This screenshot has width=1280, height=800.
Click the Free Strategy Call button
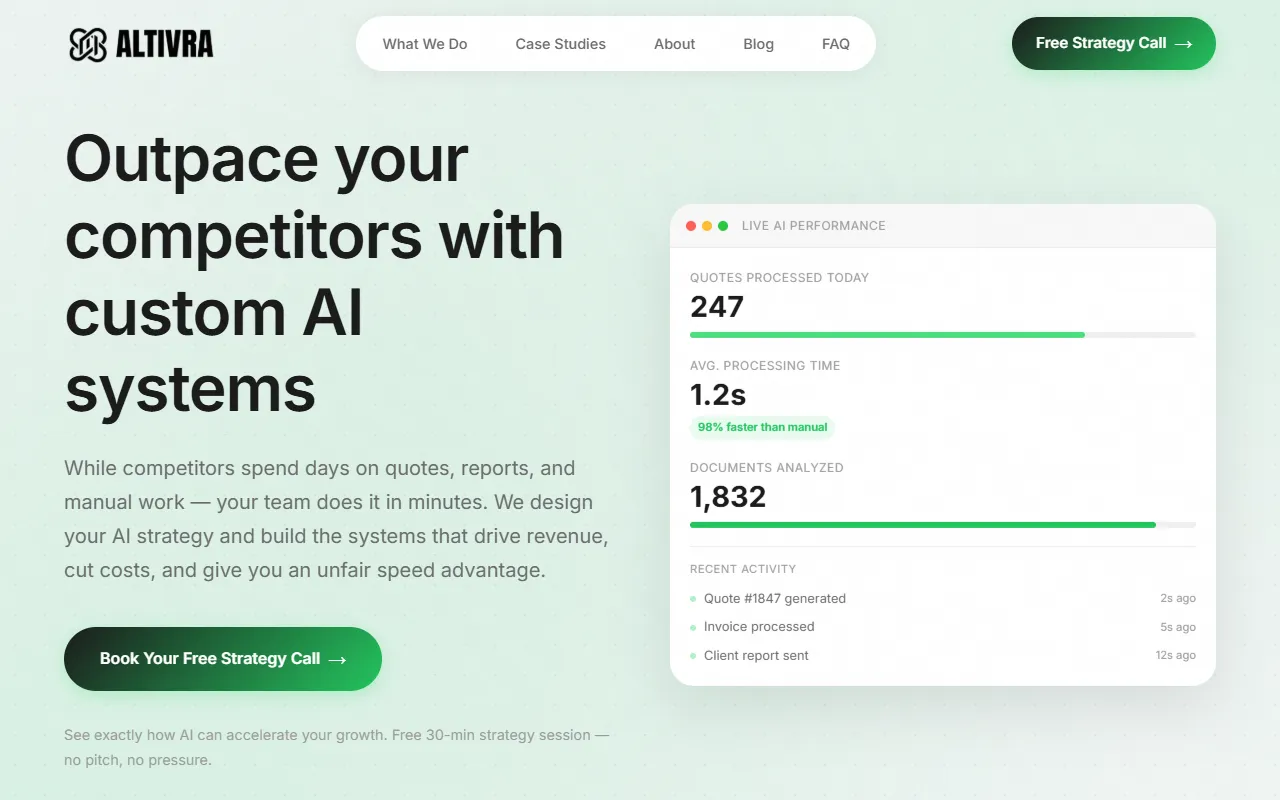(1113, 44)
